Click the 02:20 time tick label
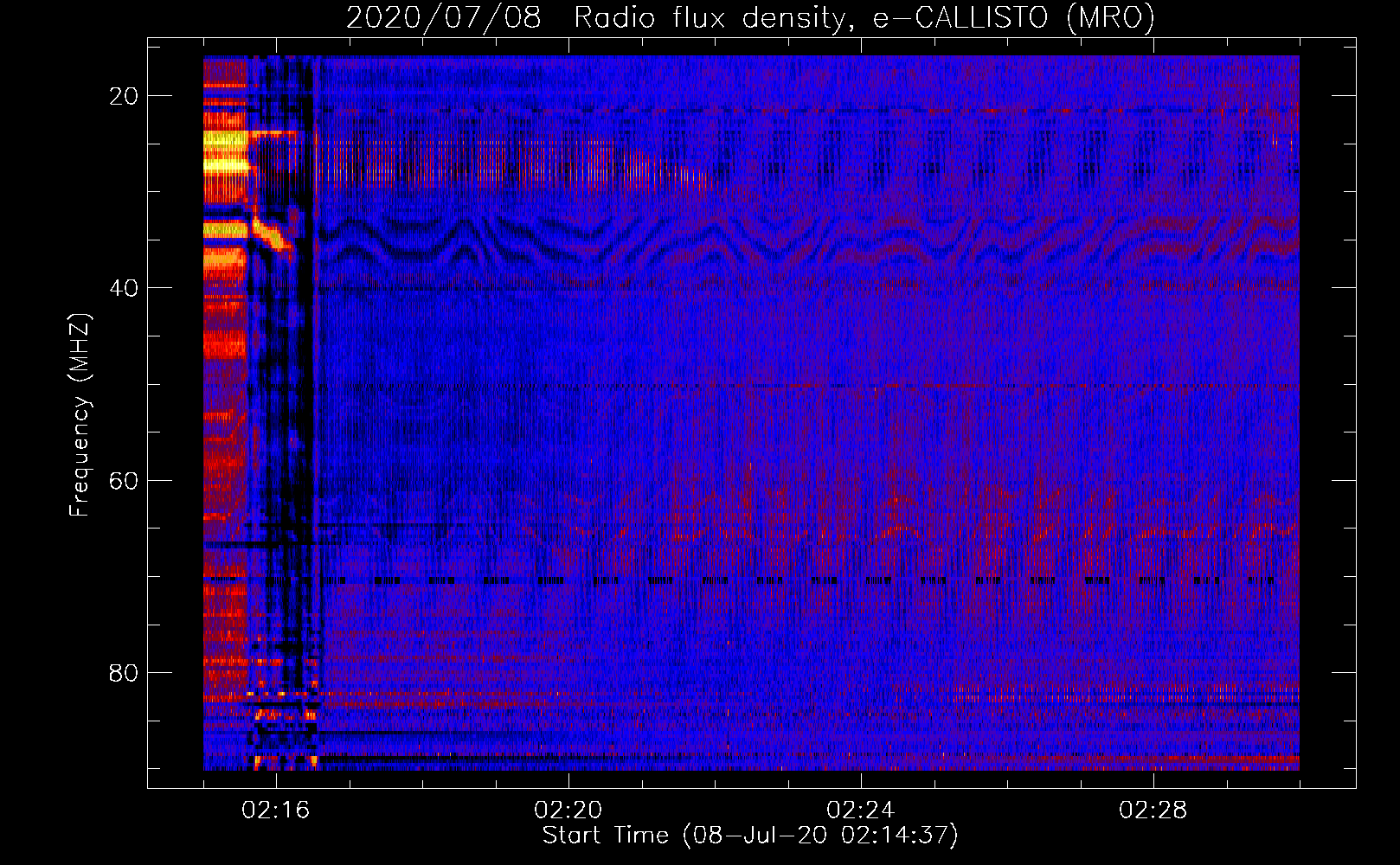1400x865 pixels. point(568,811)
